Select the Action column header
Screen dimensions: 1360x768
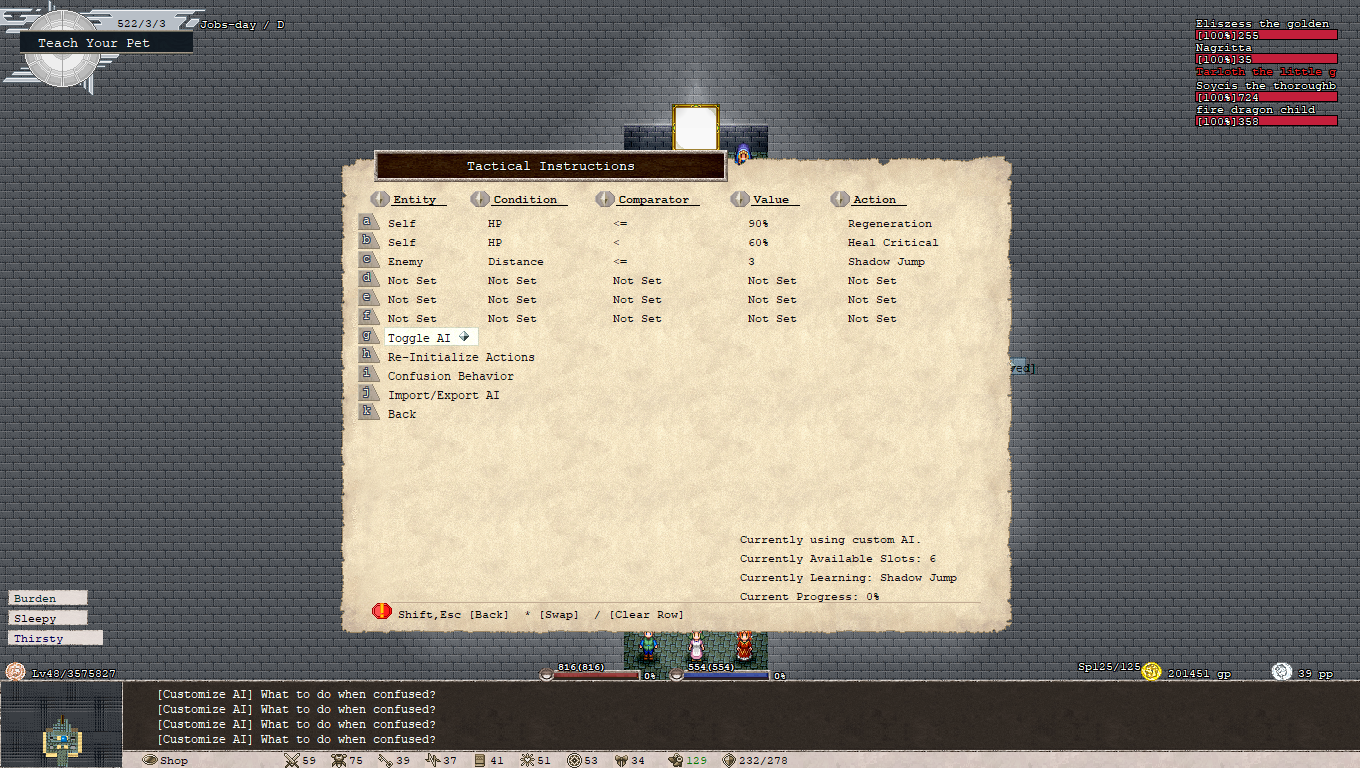click(874, 200)
